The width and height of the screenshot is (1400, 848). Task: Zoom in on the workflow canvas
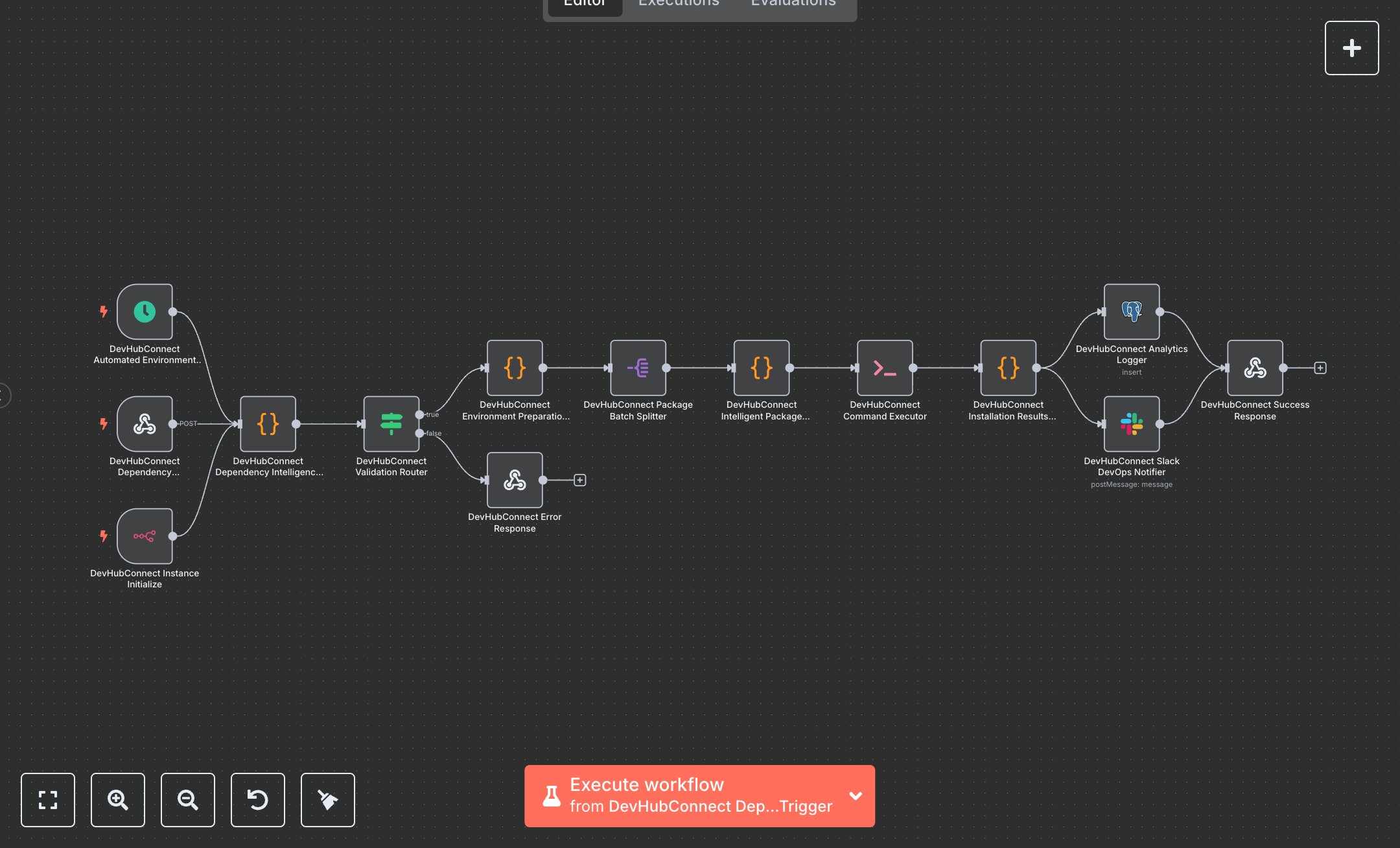(117, 800)
